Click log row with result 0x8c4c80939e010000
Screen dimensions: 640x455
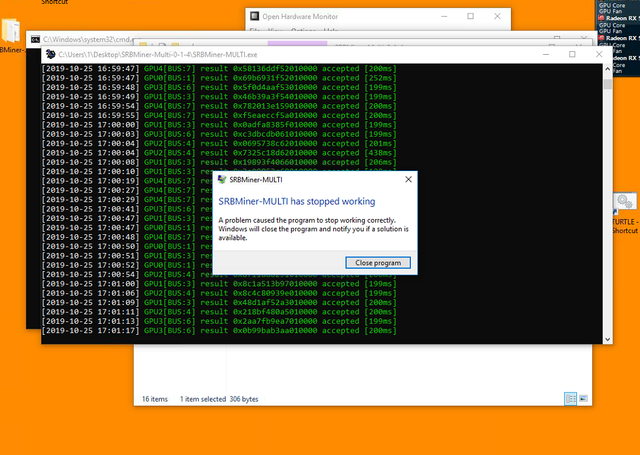pyautogui.click(x=219, y=293)
